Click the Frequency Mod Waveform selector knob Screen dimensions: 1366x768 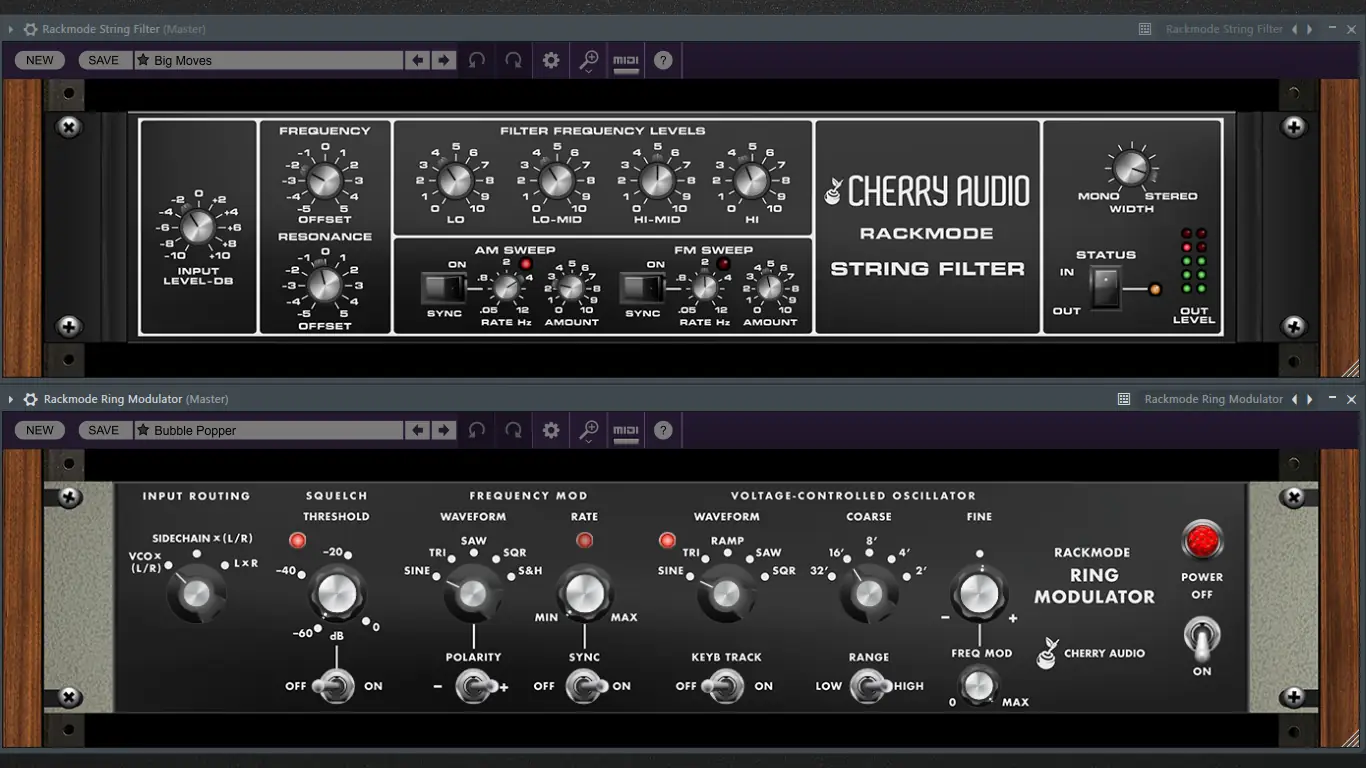pos(472,594)
